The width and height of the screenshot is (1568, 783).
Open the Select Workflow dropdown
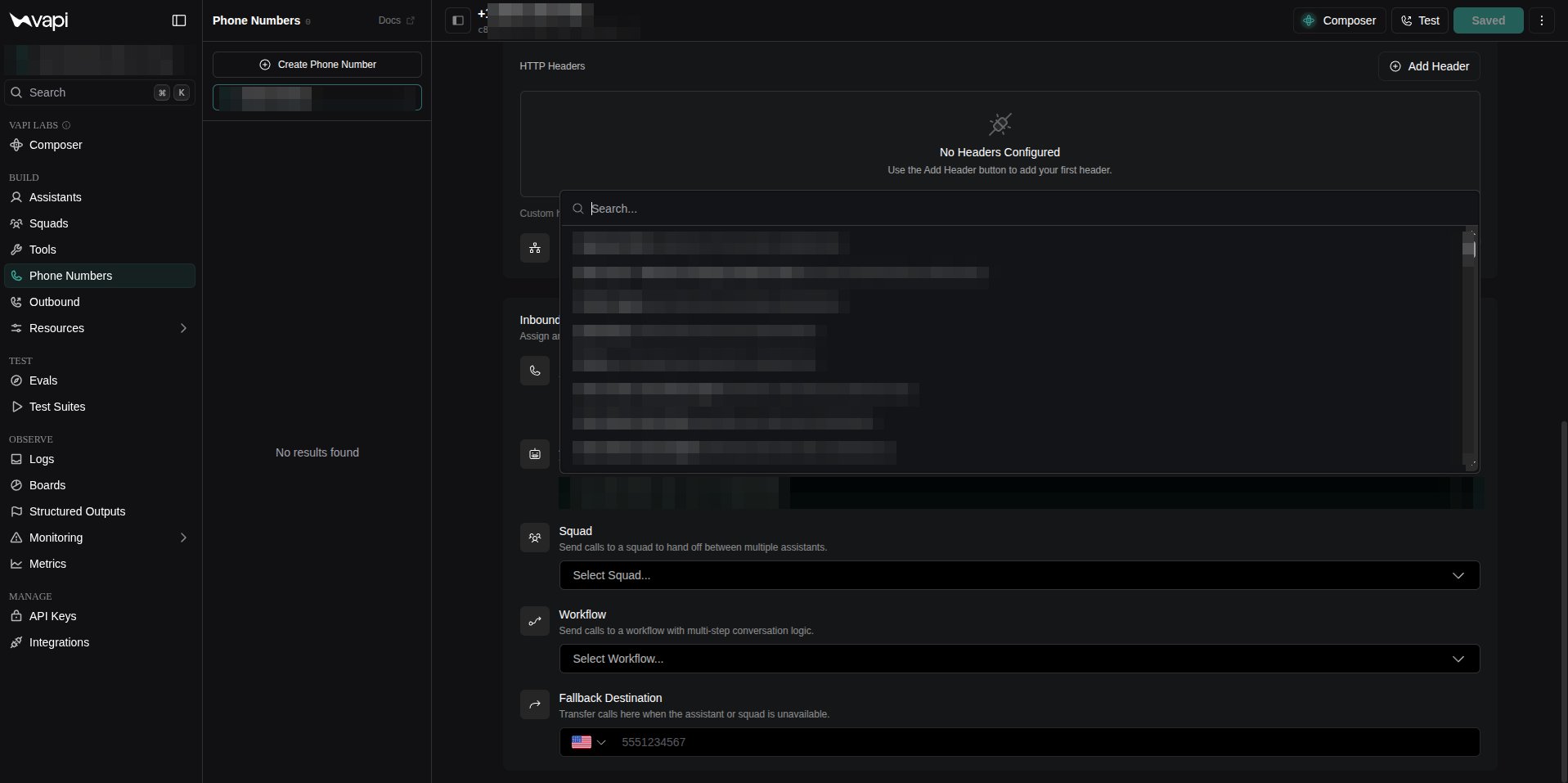(1019, 659)
